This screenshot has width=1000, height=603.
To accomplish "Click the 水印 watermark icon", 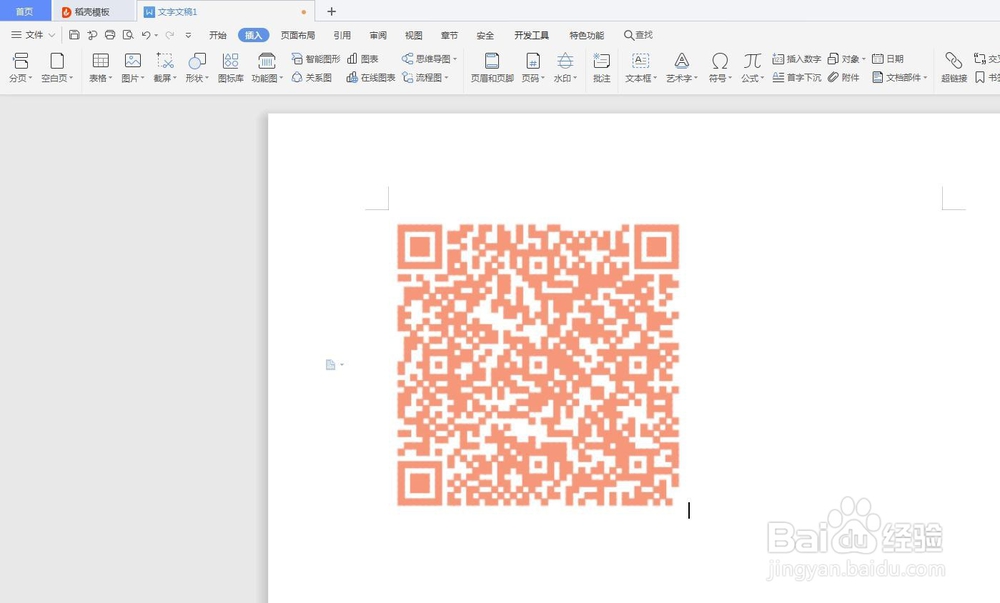I will coord(565,61).
